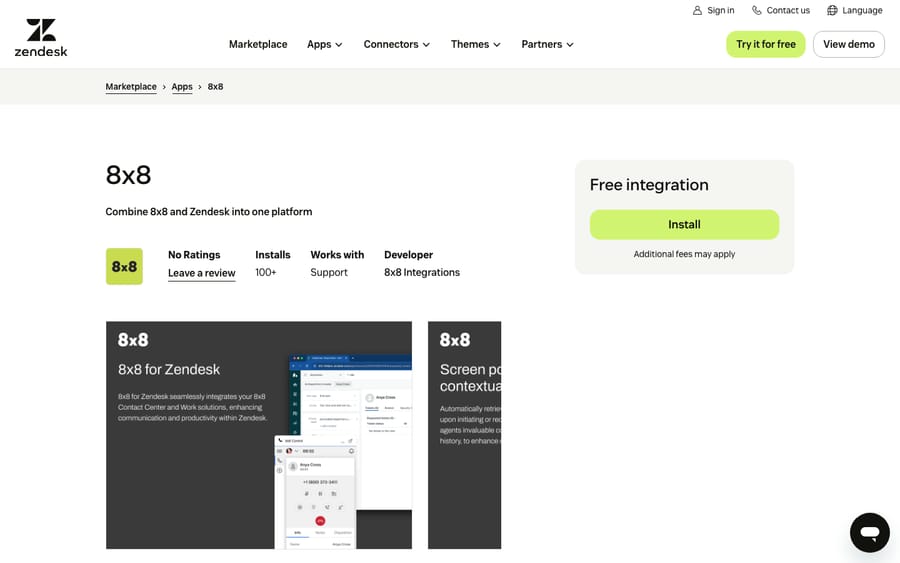Open the Themes menu label
Screen dimensions: 900x563
[470, 44]
